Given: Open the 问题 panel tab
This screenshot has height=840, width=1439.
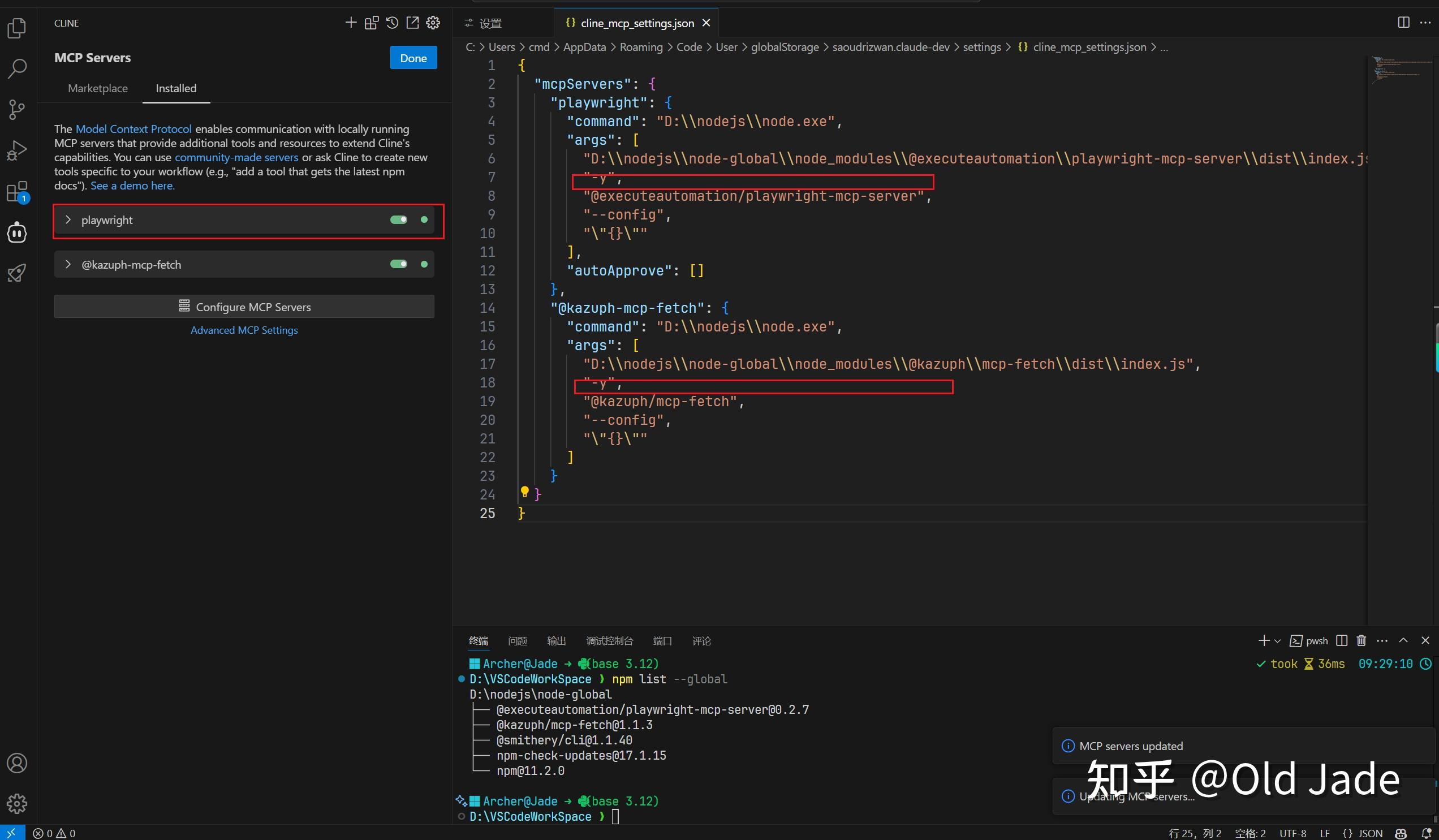Looking at the screenshot, I should [517, 641].
